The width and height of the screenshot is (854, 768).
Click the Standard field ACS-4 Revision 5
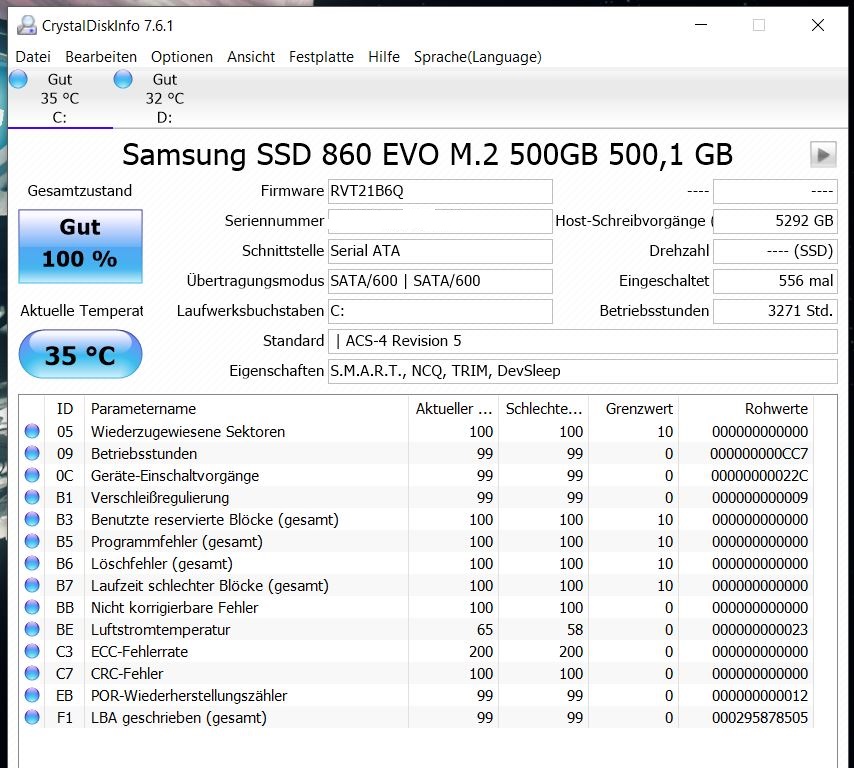click(583, 341)
